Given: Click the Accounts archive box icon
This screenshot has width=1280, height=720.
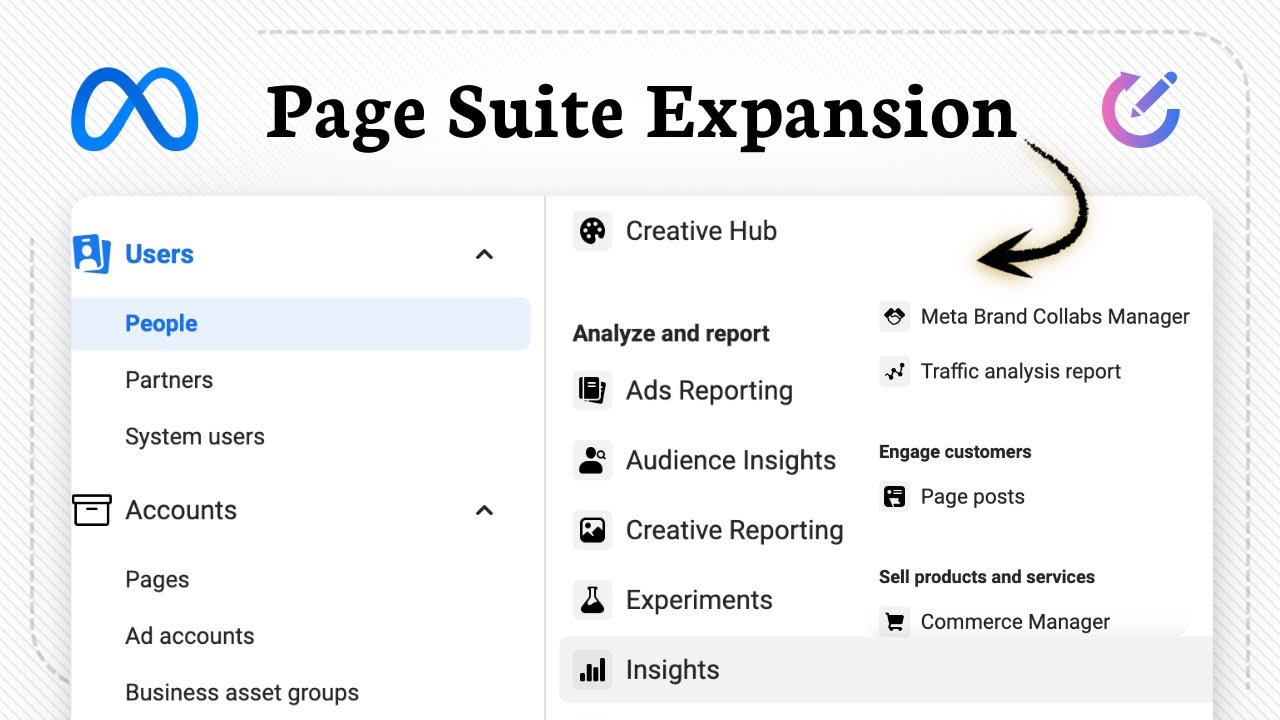Looking at the screenshot, I should (x=91, y=510).
